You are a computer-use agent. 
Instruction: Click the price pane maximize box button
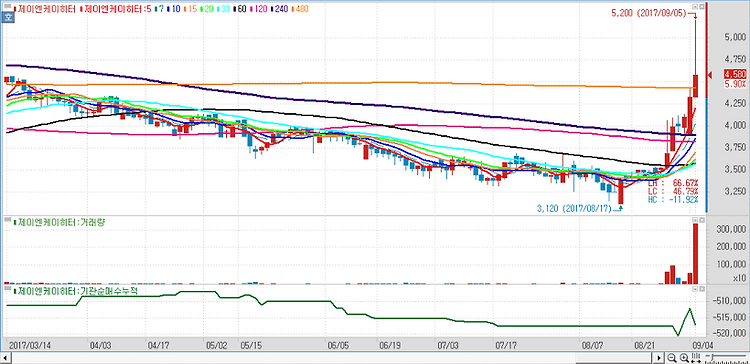coord(702,7)
